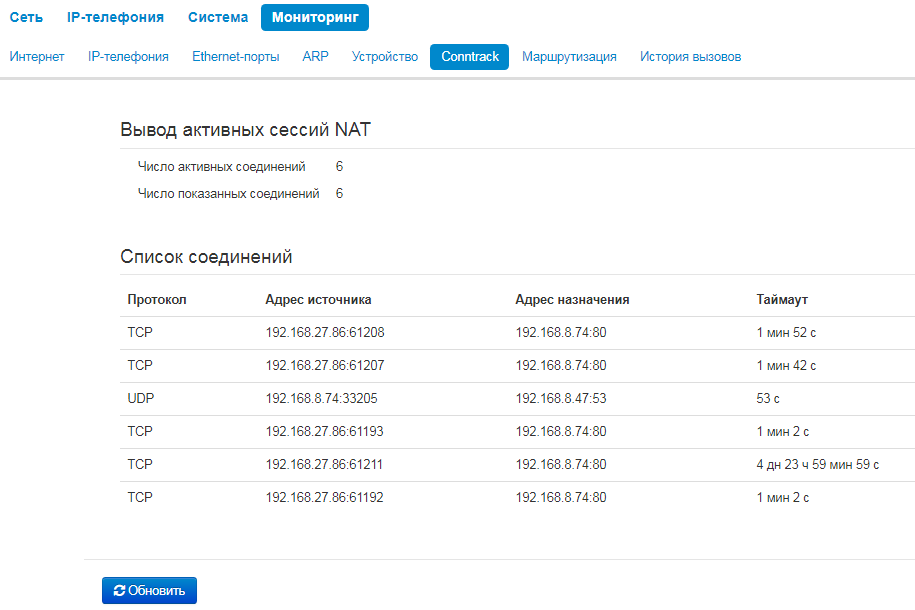Open the Сеть main menu
Image resolution: width=915 pixels, height=610 pixels.
point(26,17)
